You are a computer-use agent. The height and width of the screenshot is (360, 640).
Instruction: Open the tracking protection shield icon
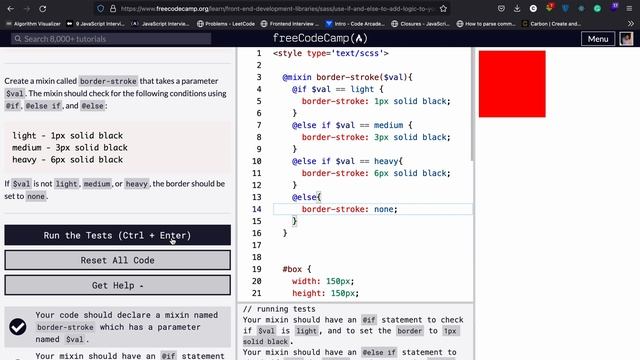100,9
